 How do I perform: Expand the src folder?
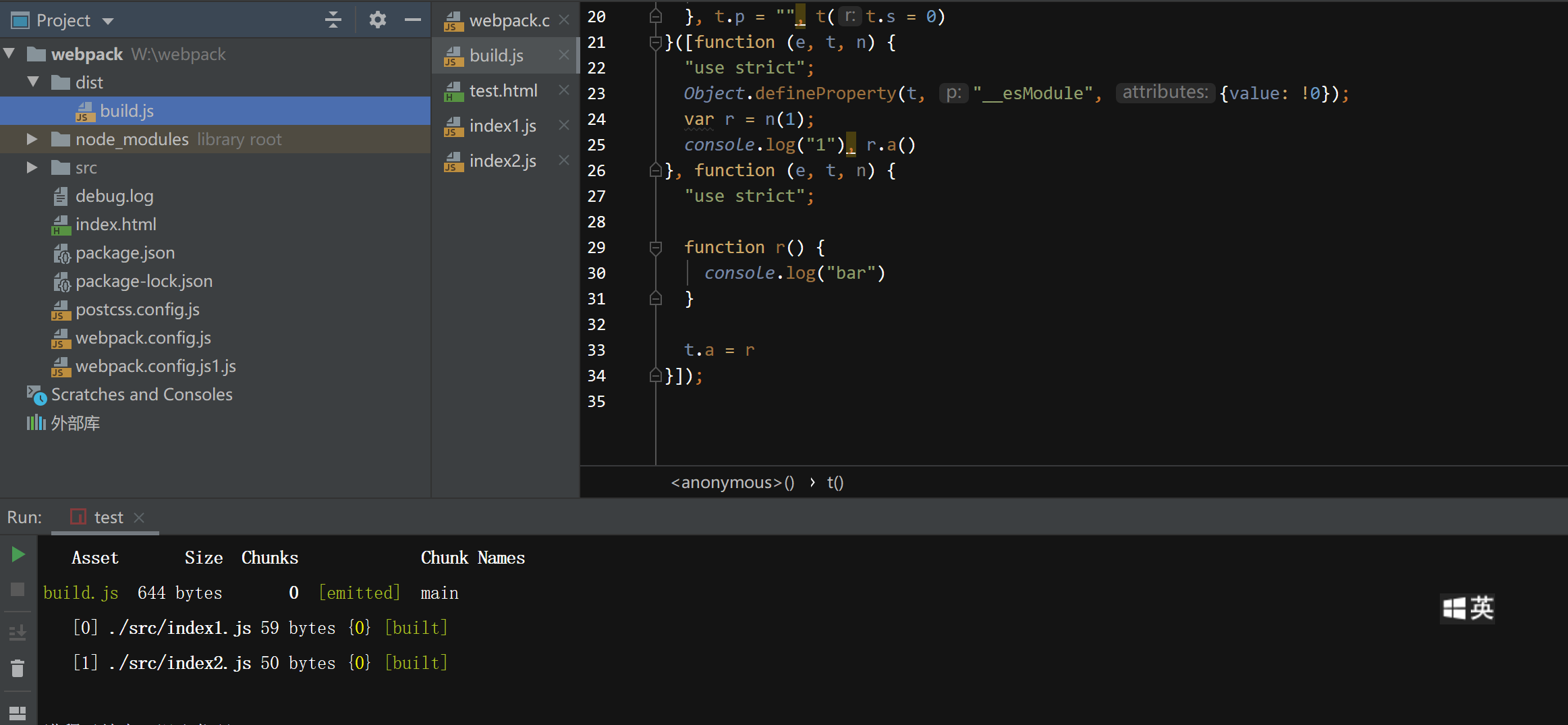[x=32, y=167]
